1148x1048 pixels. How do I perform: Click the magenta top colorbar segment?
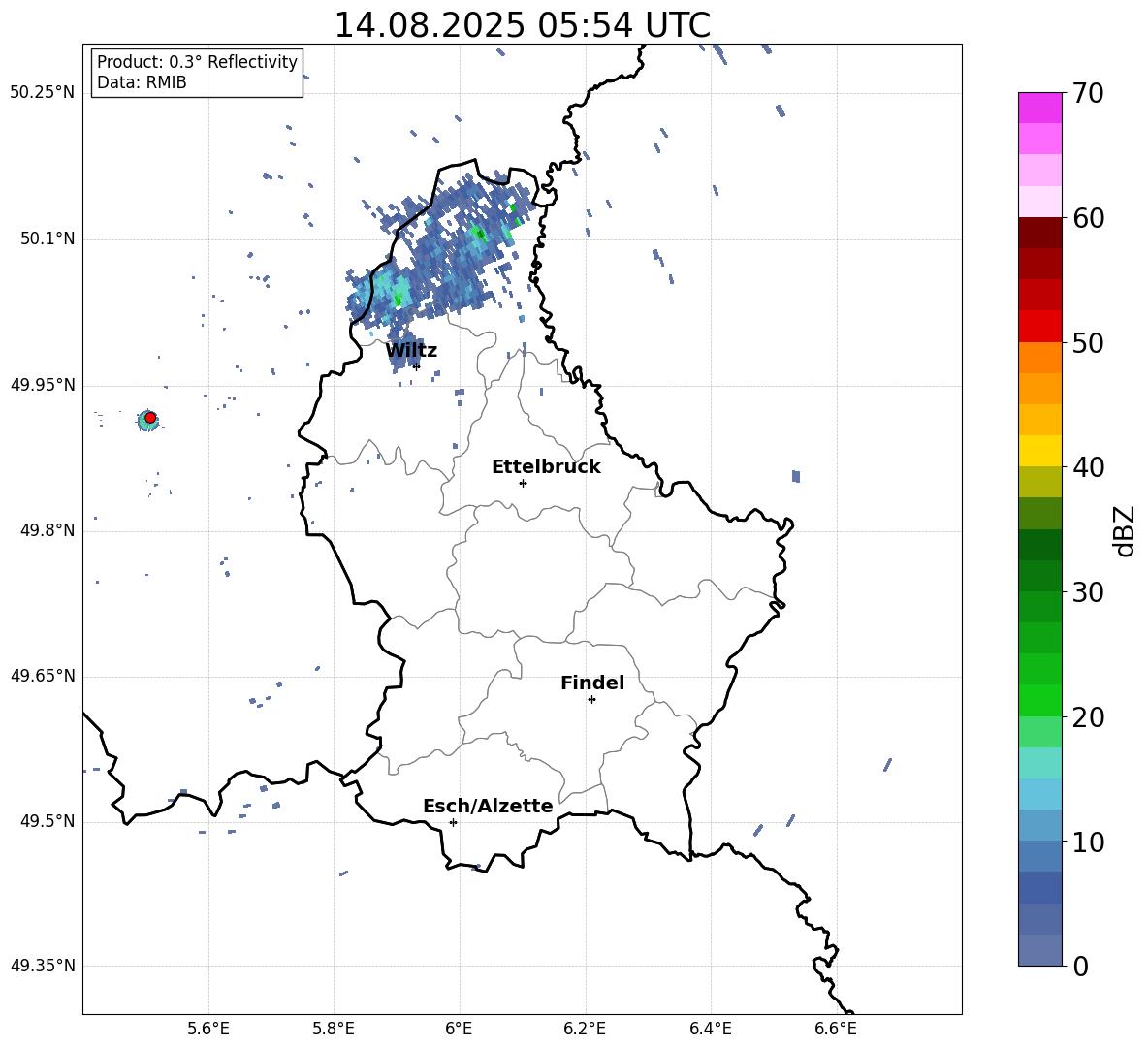1039,108
